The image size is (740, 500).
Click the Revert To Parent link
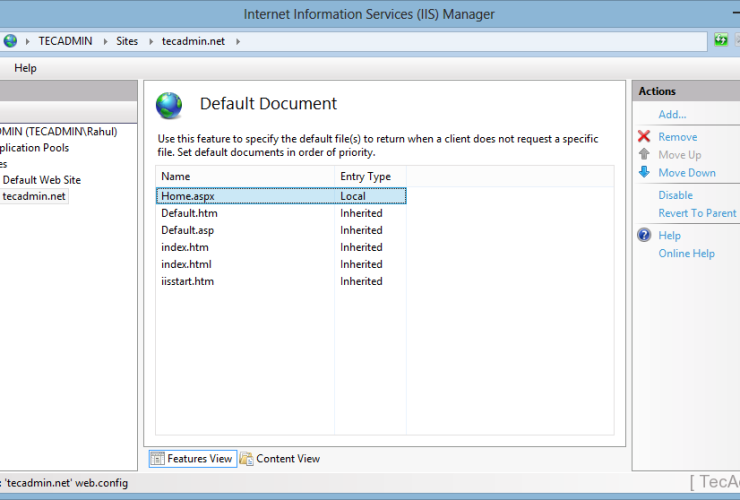(697, 213)
